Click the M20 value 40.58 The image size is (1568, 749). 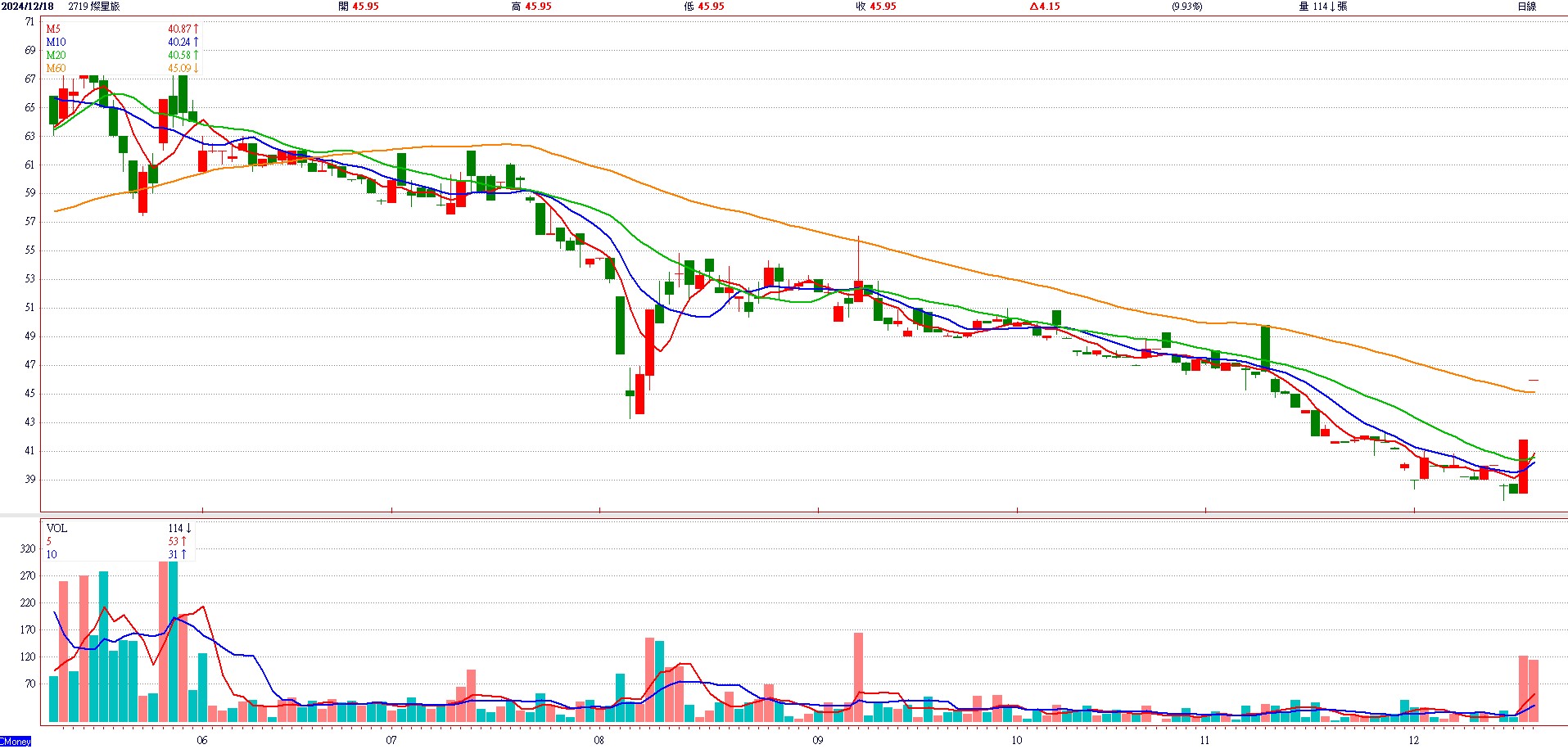(x=179, y=55)
